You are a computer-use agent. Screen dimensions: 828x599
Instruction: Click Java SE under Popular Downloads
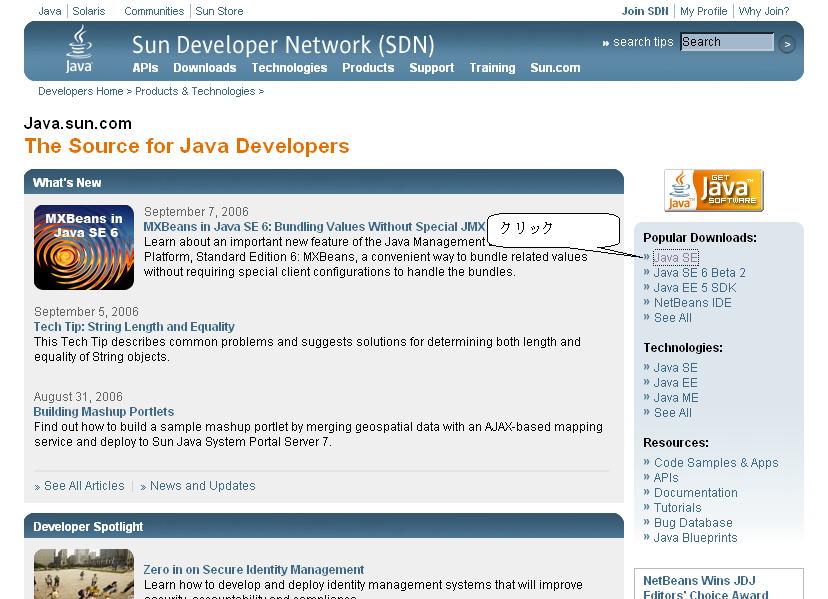point(676,258)
